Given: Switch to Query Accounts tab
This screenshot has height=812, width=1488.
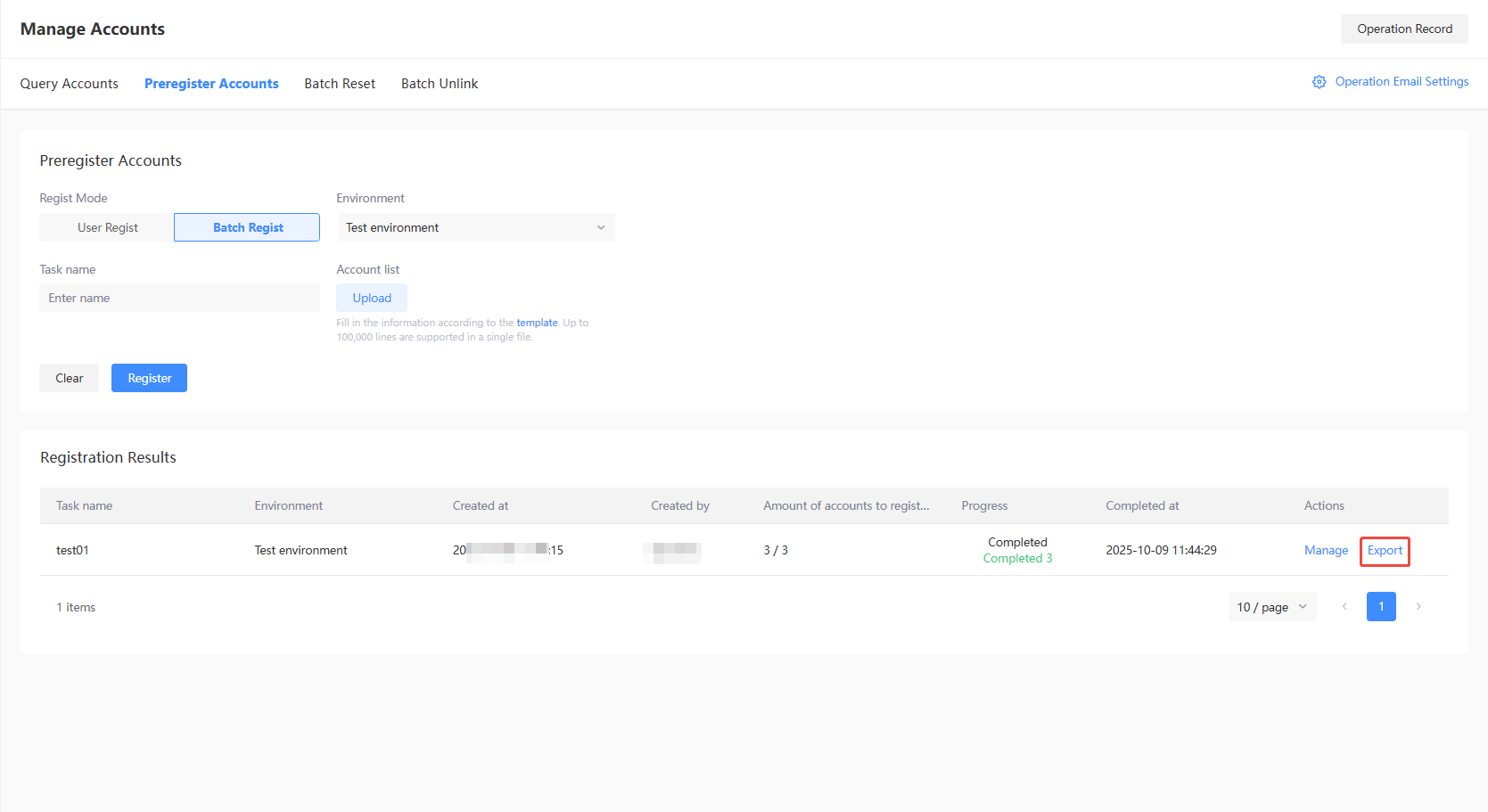Looking at the screenshot, I should point(70,84).
